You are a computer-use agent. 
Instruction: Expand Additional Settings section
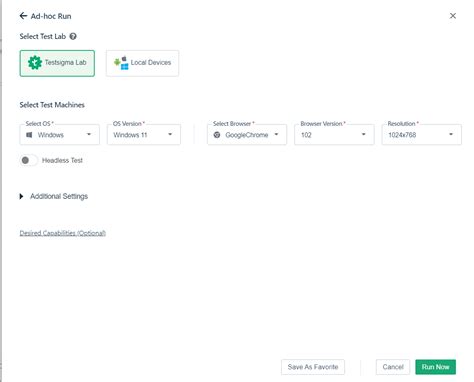54,196
